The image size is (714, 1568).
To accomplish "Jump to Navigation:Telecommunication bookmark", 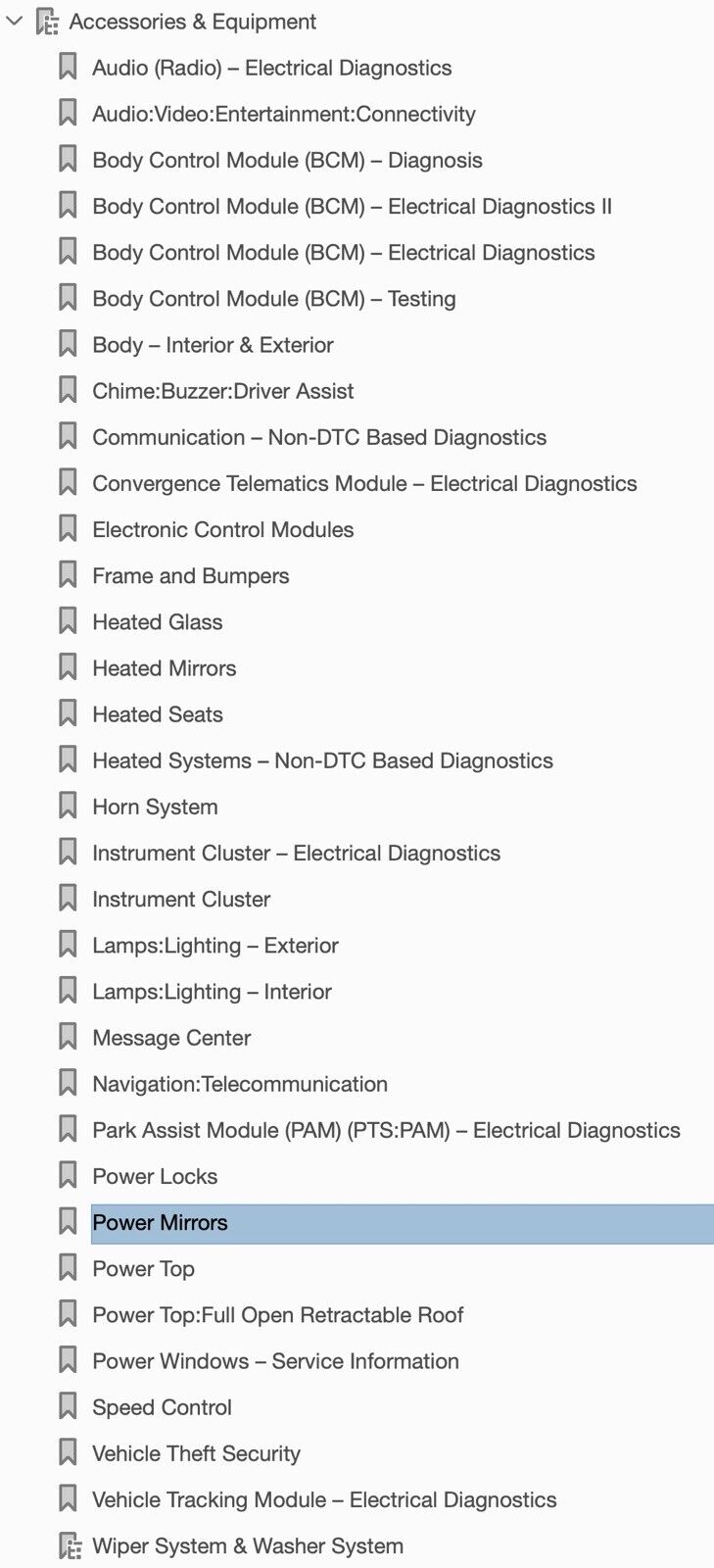I will [x=239, y=1084].
